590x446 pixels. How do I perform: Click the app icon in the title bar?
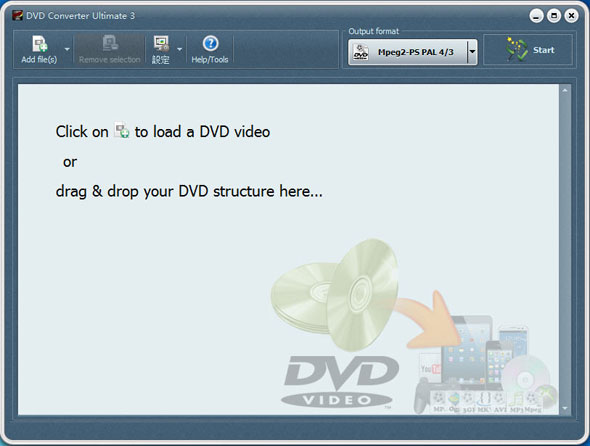(17, 15)
